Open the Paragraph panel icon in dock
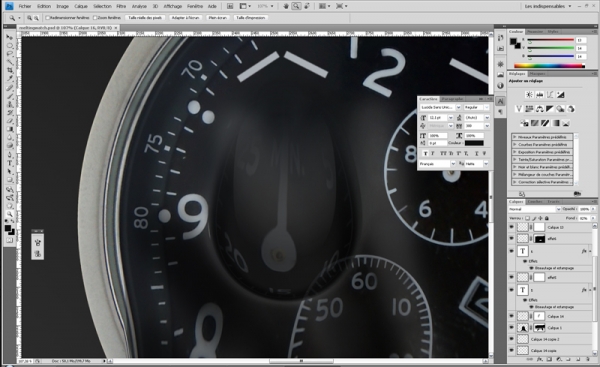Screen dimensions: 600x367 [500, 112]
